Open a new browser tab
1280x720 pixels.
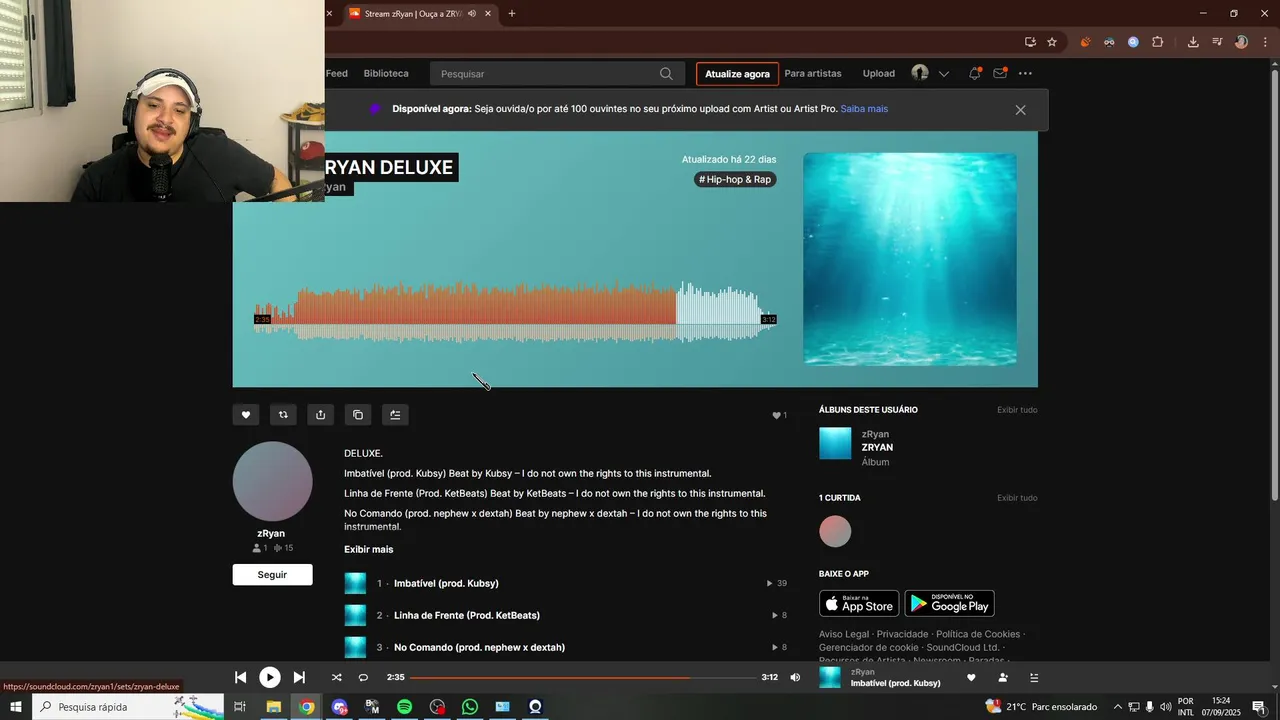tap(512, 13)
